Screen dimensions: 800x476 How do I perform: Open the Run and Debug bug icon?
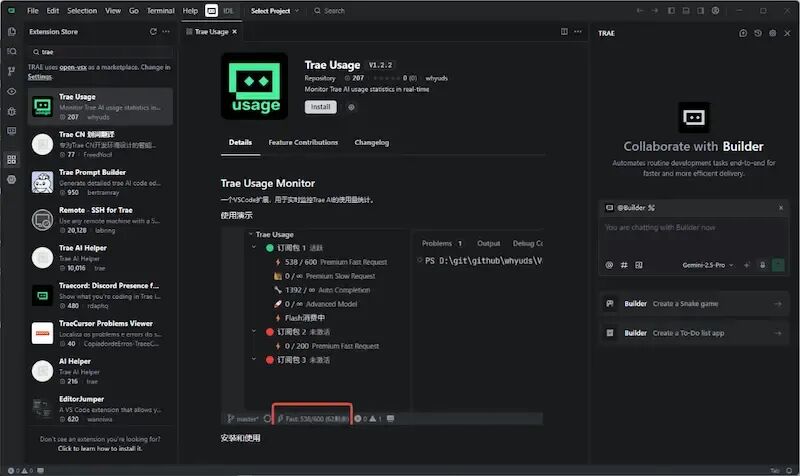11,111
